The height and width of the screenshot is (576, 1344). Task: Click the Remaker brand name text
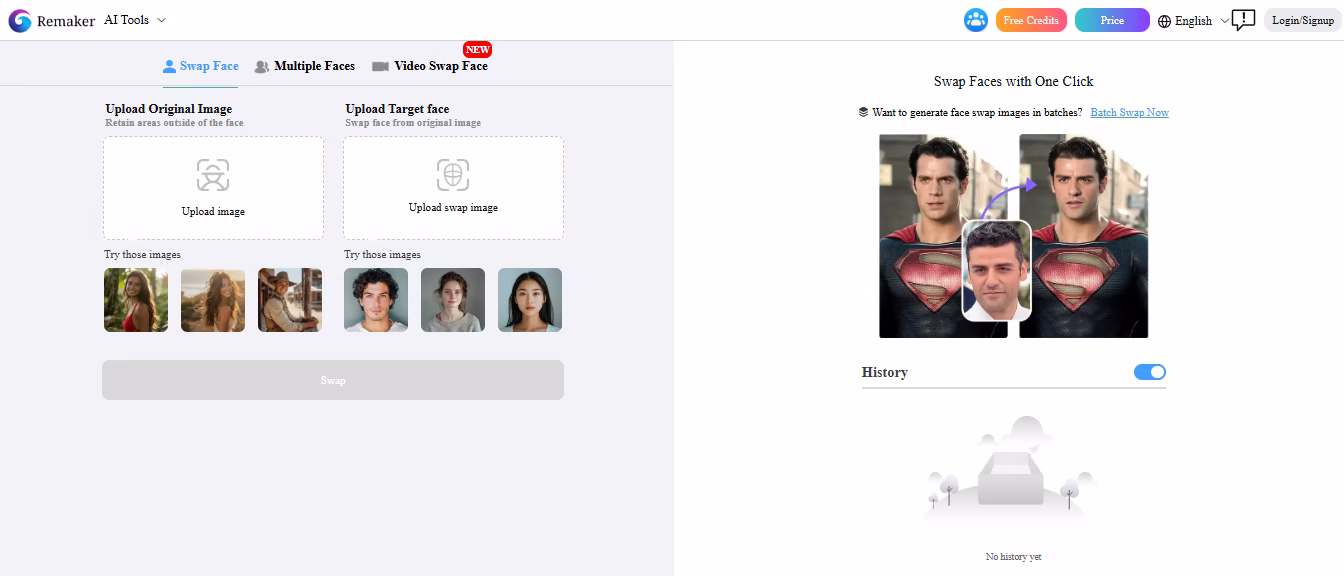[66, 20]
